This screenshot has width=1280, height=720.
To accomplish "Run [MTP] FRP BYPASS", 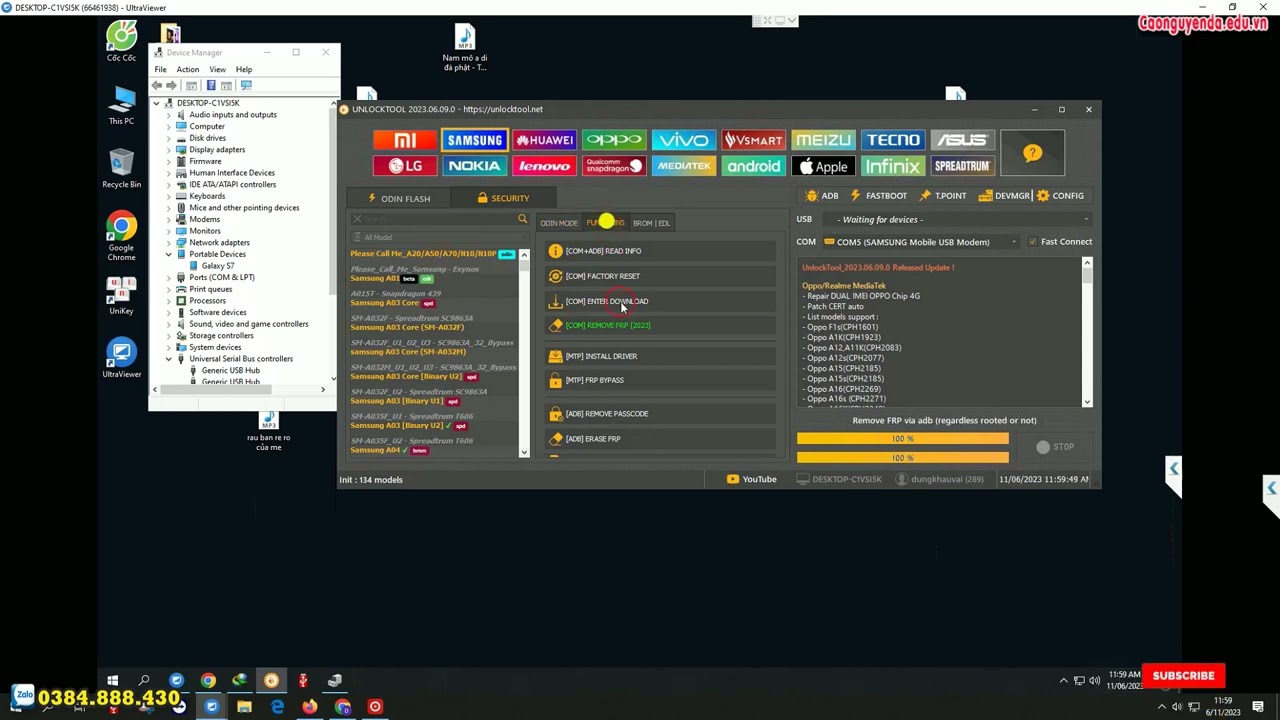I will 660,380.
